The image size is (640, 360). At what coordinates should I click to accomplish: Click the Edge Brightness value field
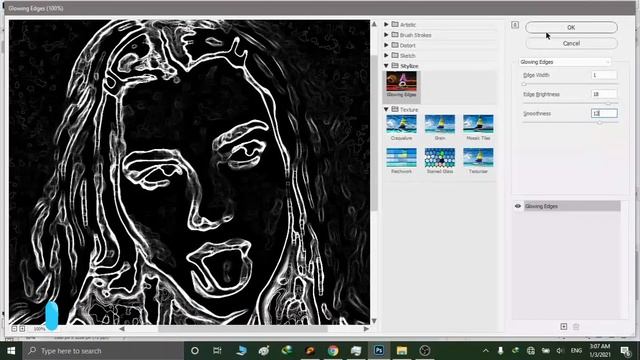coord(604,94)
